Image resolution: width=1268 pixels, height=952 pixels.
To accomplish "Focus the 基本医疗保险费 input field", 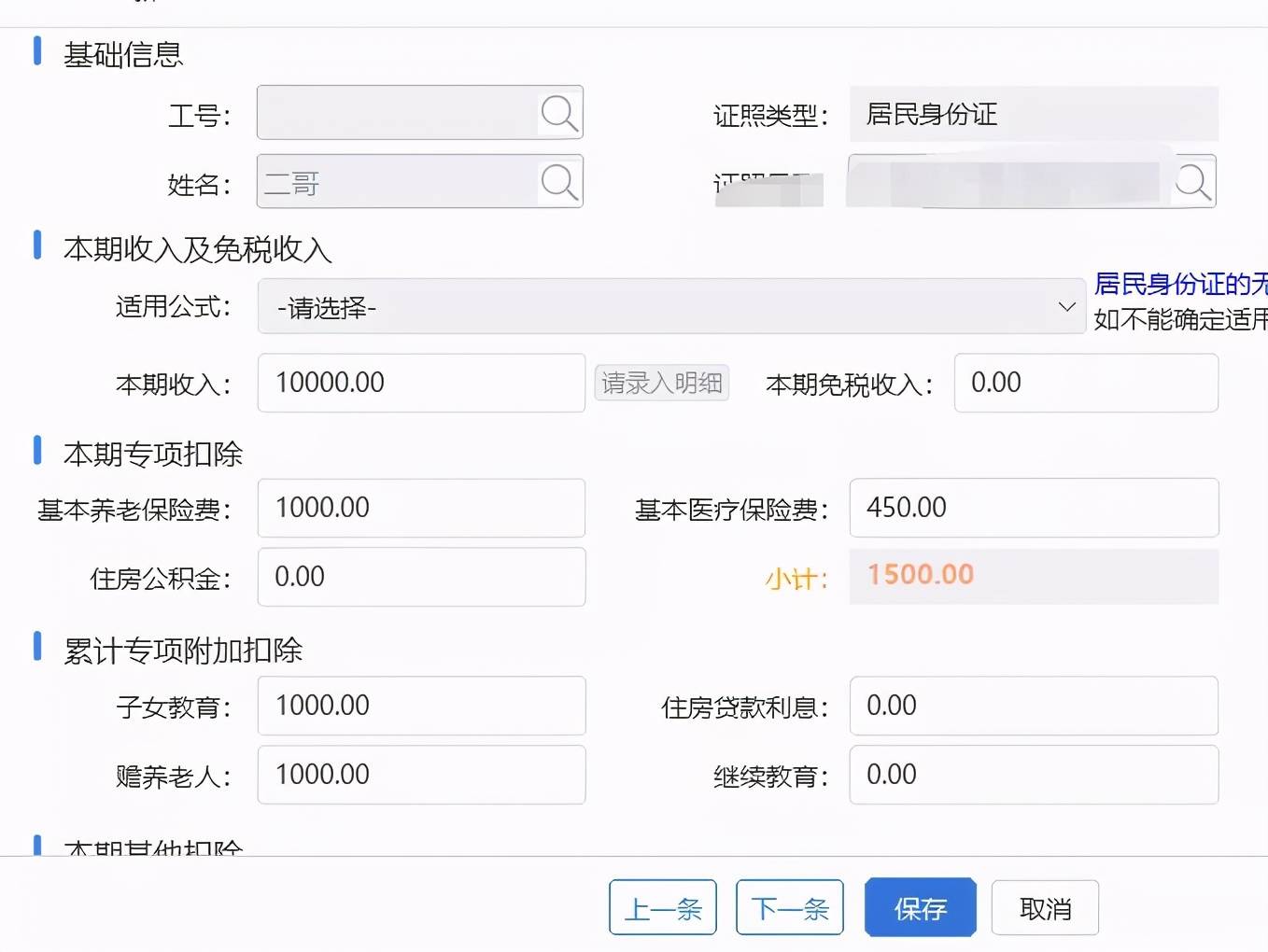I will click(1033, 508).
